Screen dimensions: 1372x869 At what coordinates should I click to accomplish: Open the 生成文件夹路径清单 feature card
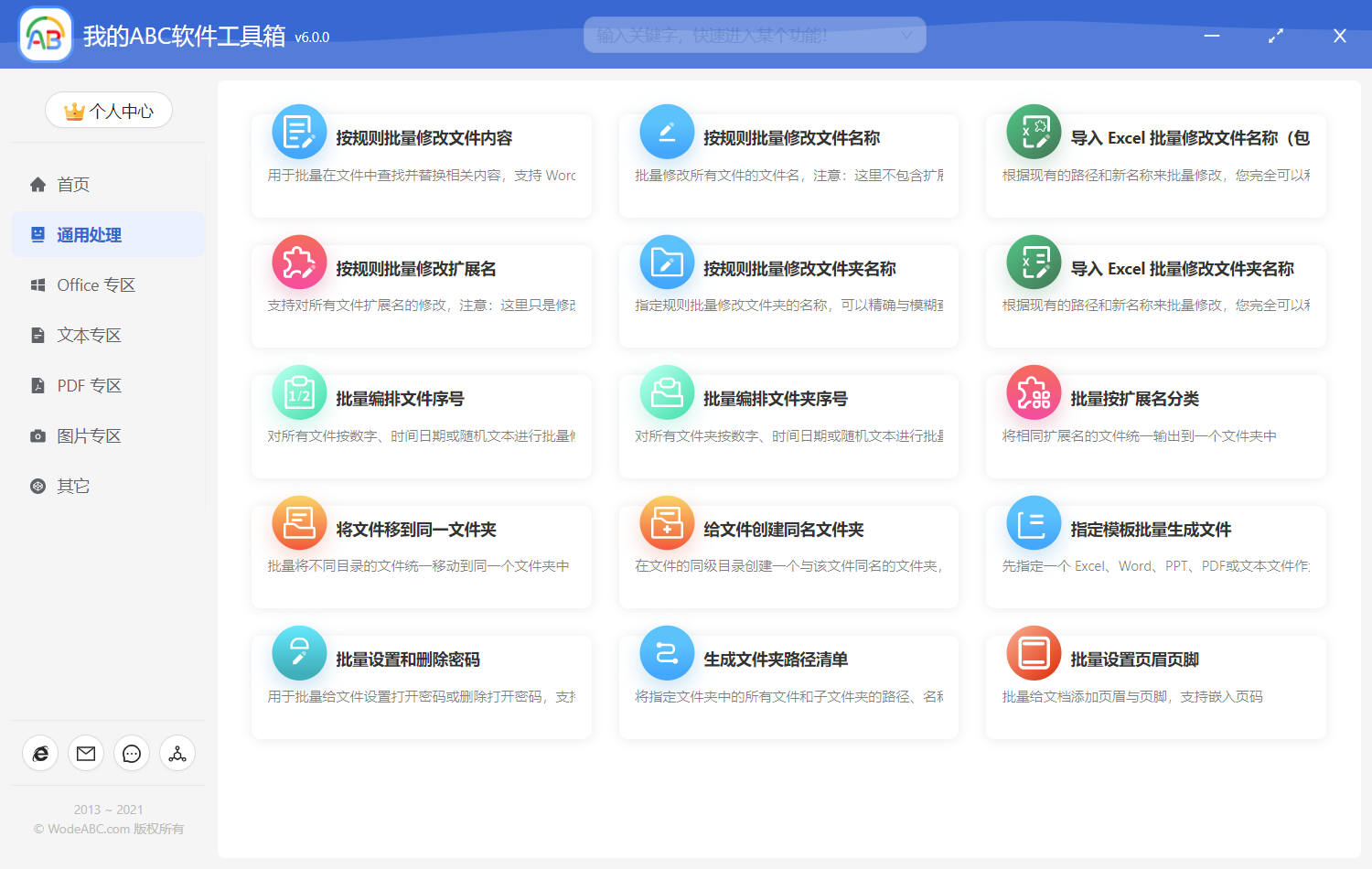(788, 686)
